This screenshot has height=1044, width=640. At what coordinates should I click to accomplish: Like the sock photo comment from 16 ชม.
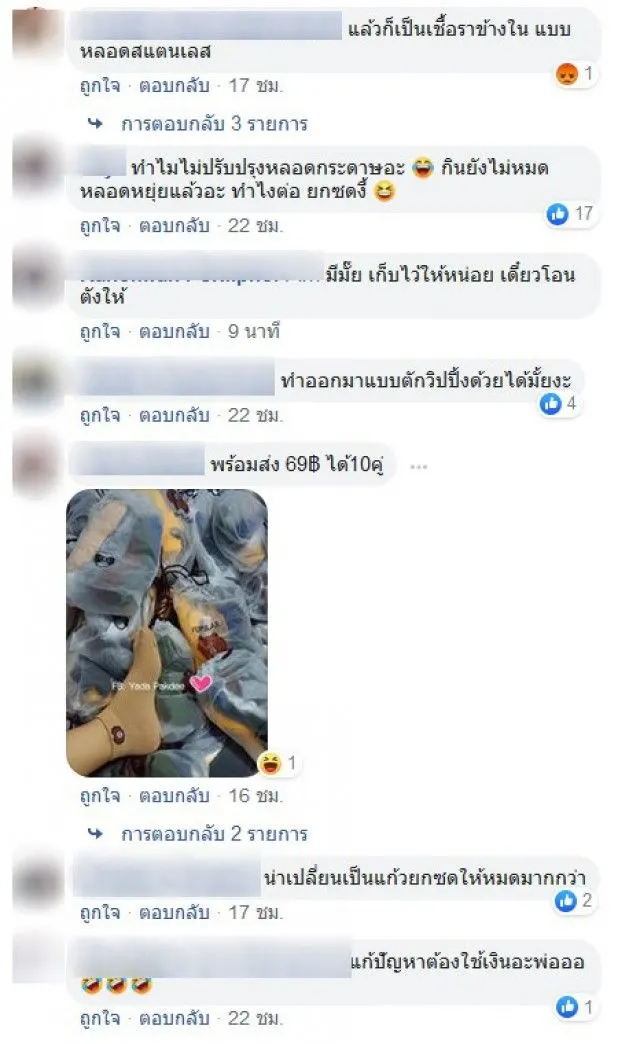point(100,796)
